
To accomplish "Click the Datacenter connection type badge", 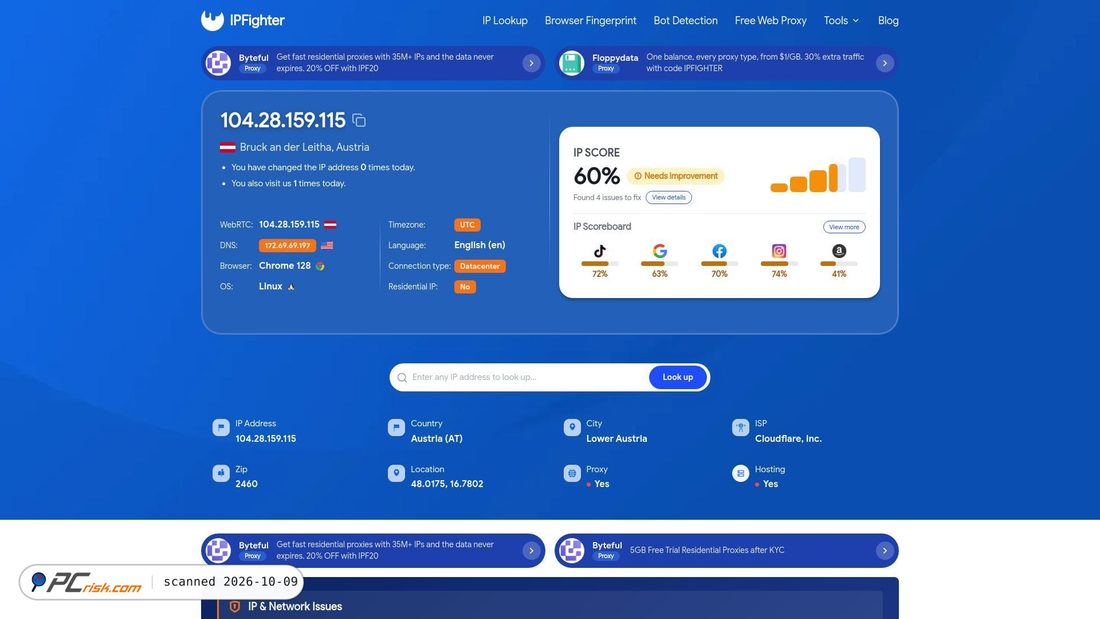I will click(x=480, y=266).
